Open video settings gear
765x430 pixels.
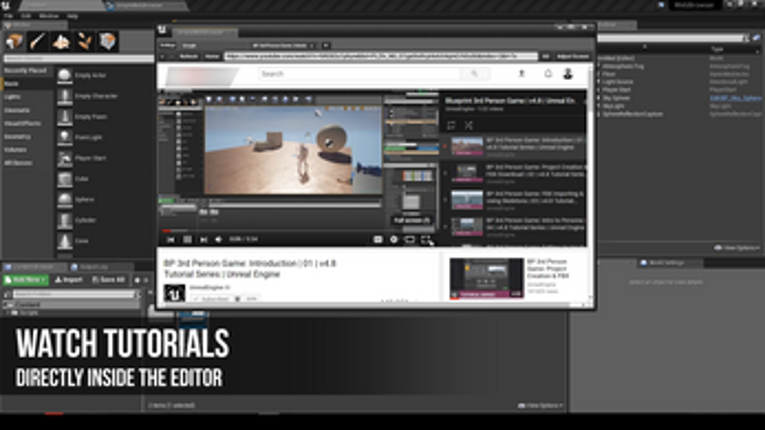point(394,240)
